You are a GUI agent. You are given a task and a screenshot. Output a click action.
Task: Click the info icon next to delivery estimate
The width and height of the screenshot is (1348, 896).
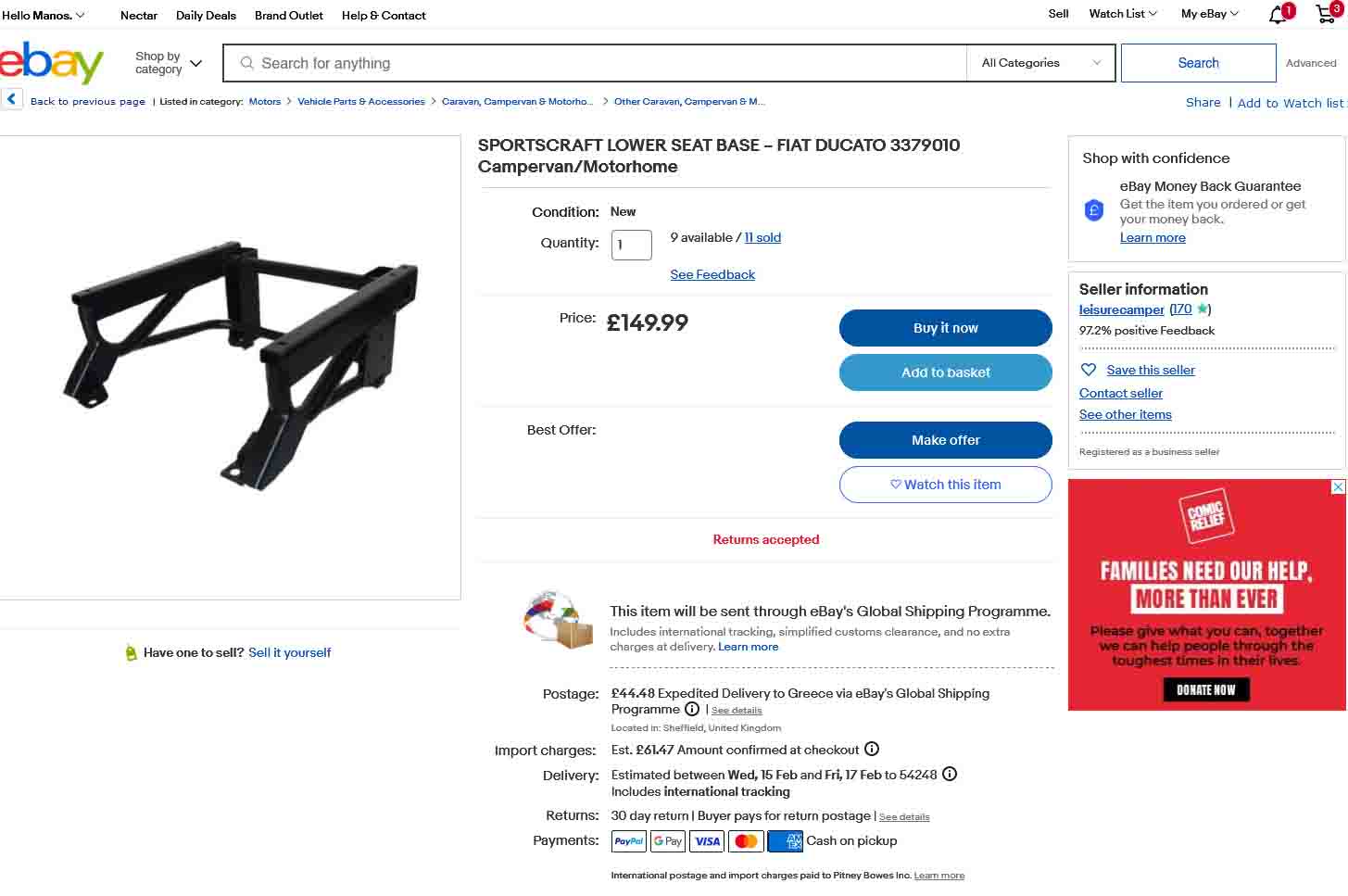click(950, 774)
